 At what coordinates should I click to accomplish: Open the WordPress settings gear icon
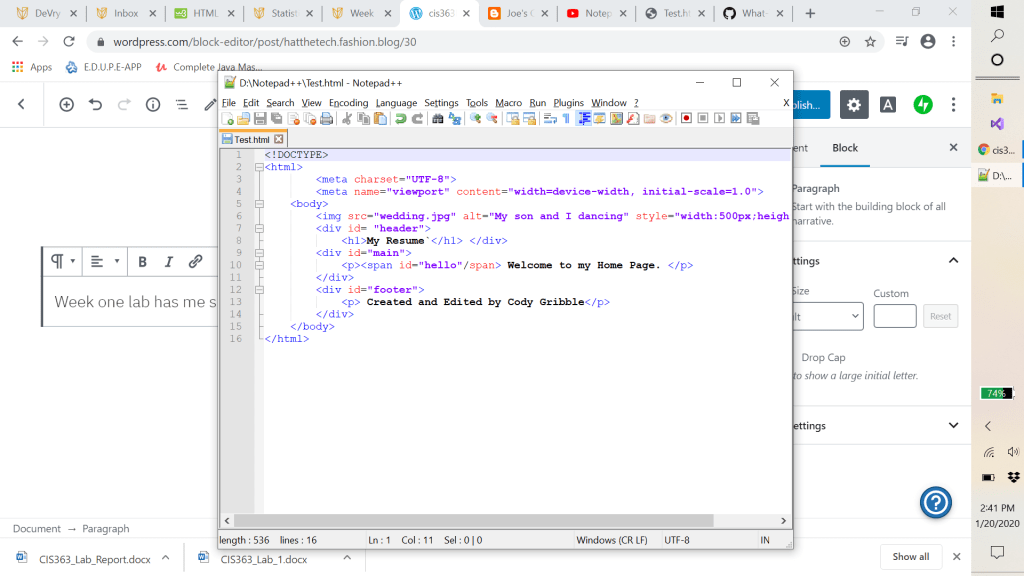(x=853, y=104)
